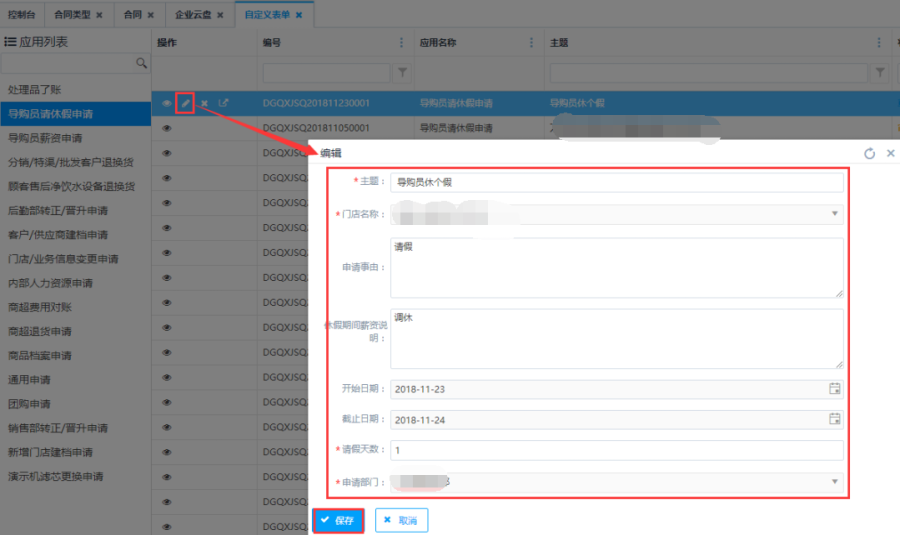Open the 编号 column options menu
This screenshot has height=535, width=900.
[402, 43]
